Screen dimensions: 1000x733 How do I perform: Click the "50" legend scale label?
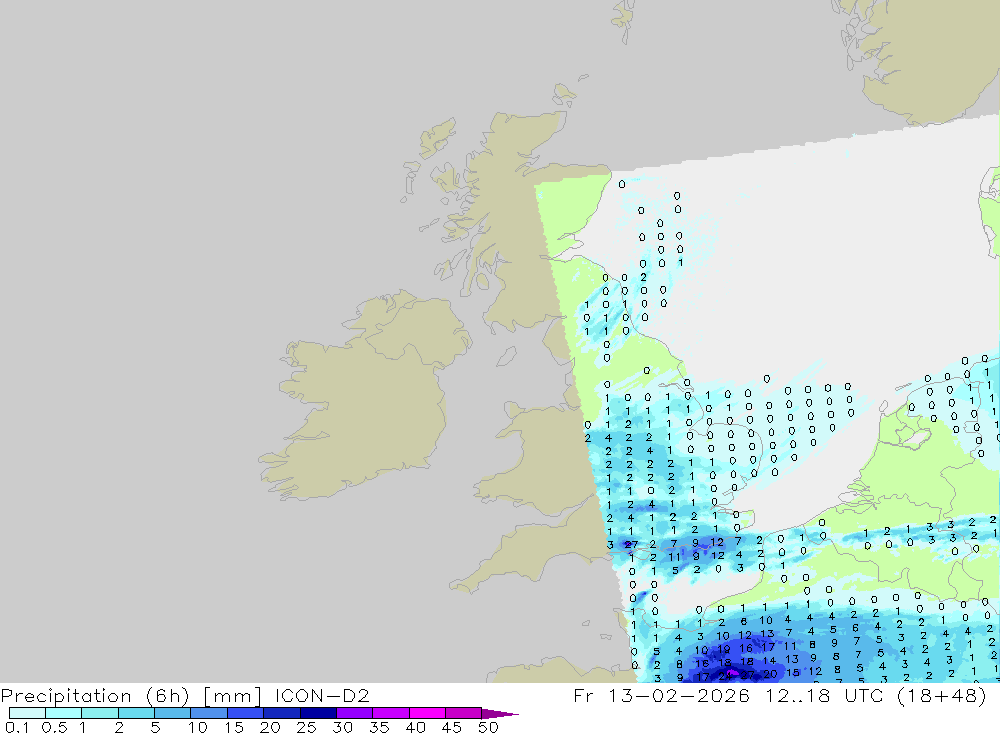tap(489, 727)
